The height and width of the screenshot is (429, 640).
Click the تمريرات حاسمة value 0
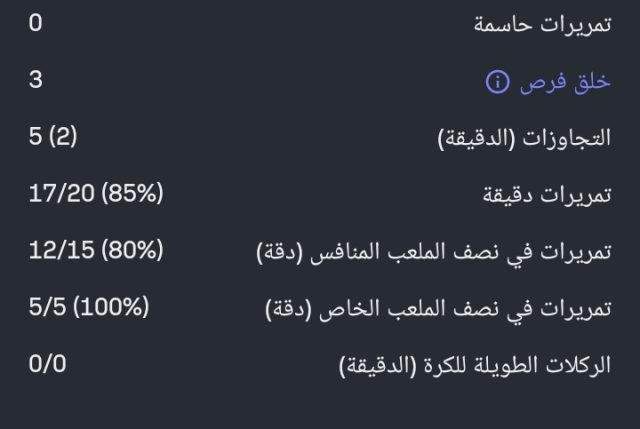[36, 22]
